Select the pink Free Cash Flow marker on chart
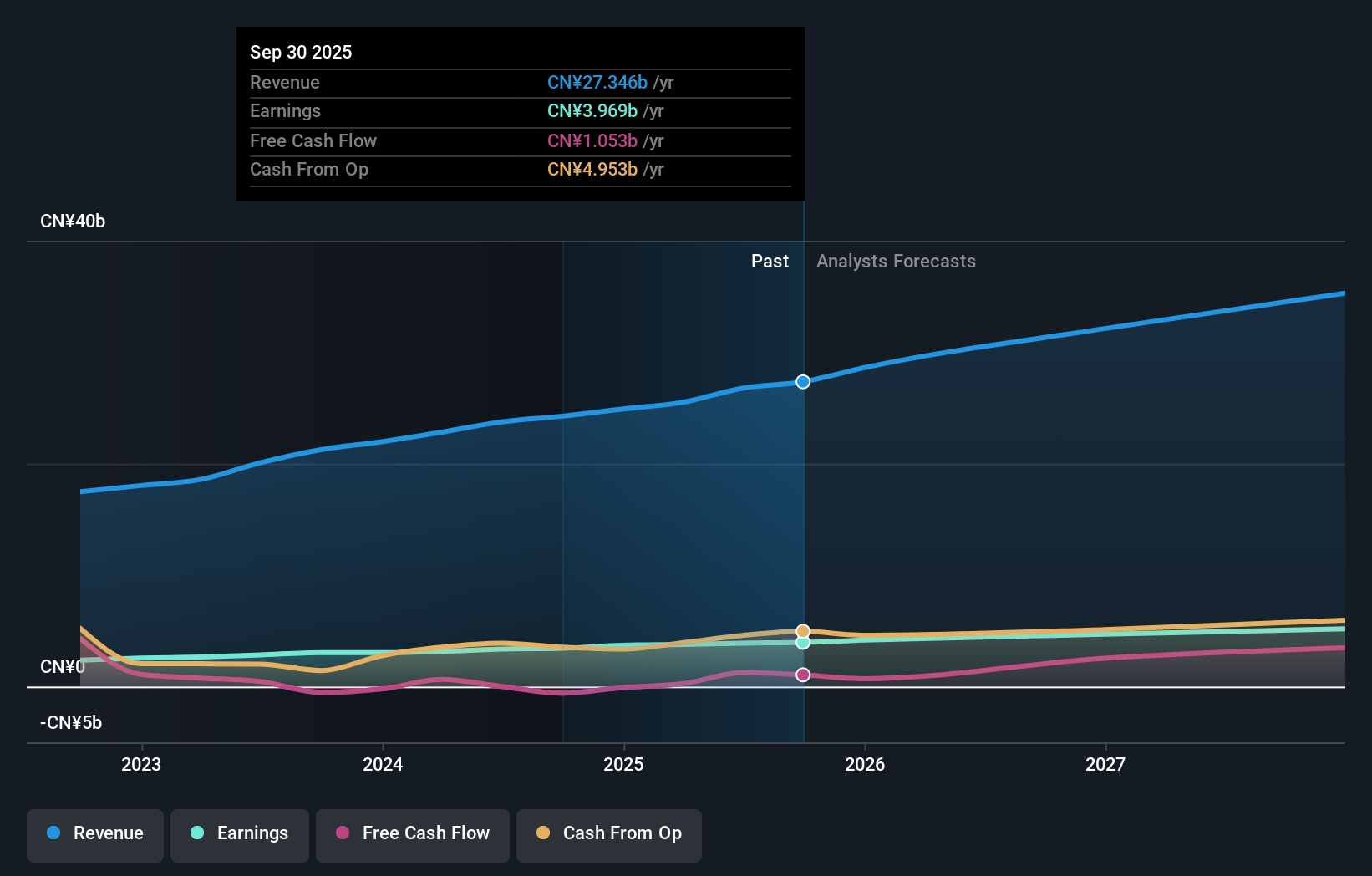 pyautogui.click(x=803, y=675)
